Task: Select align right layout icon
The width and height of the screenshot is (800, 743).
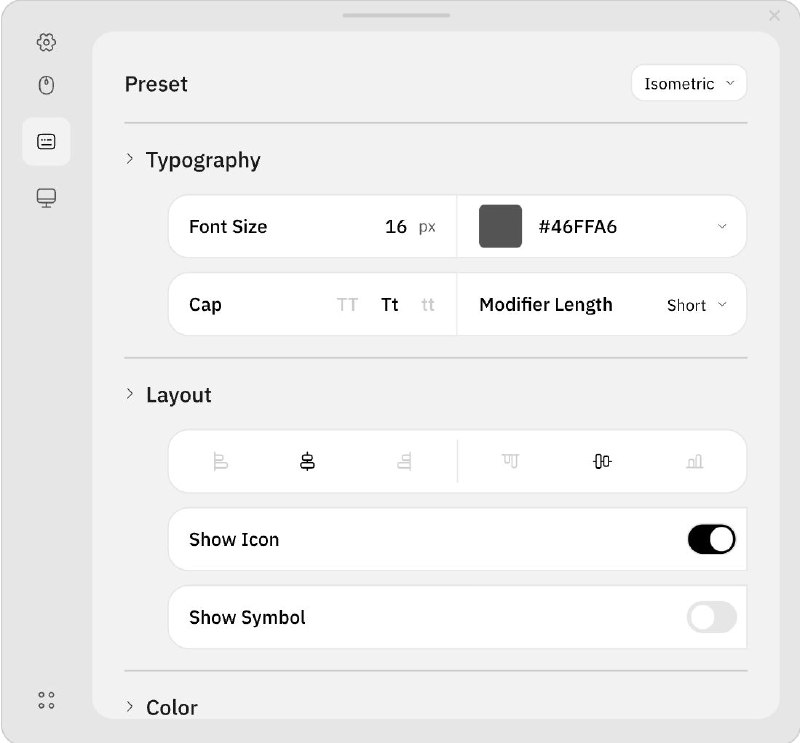Action: coord(404,461)
